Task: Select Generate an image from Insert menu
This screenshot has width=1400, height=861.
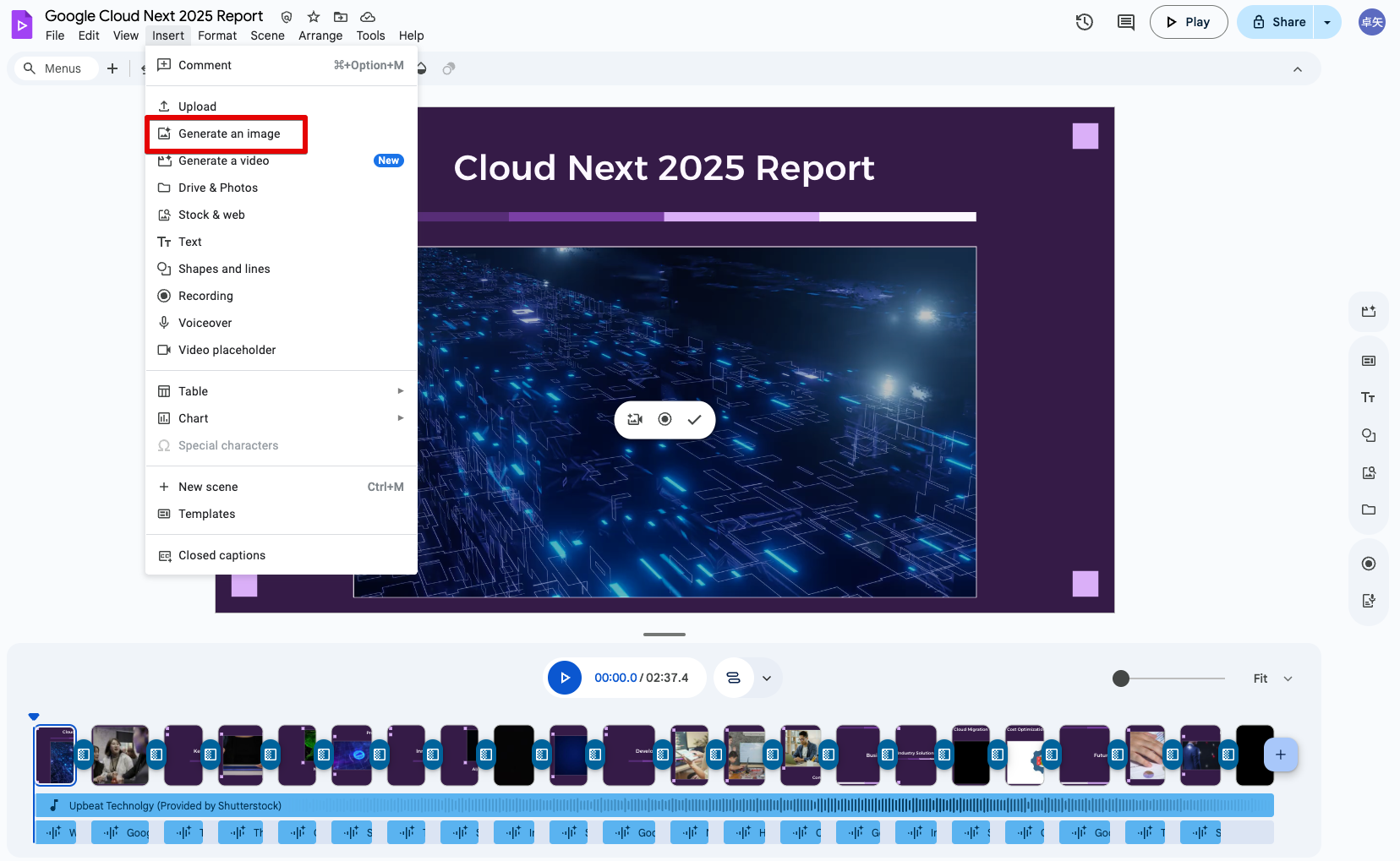Action: click(x=228, y=134)
